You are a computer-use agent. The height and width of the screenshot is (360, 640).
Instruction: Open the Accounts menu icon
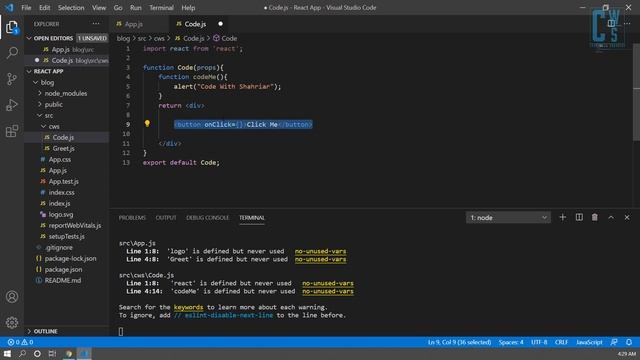pos(12,297)
